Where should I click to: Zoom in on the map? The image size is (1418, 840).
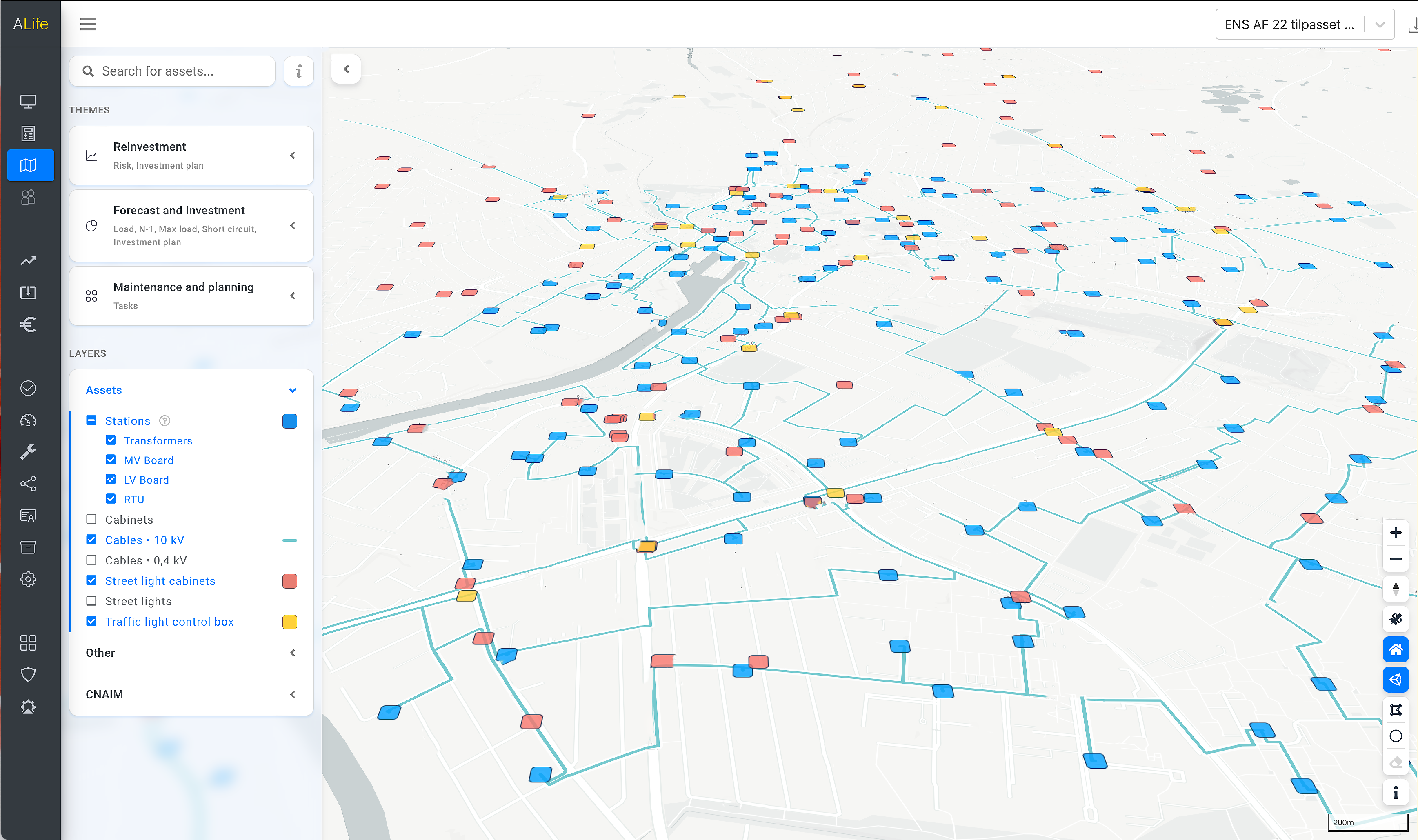[x=1396, y=533]
